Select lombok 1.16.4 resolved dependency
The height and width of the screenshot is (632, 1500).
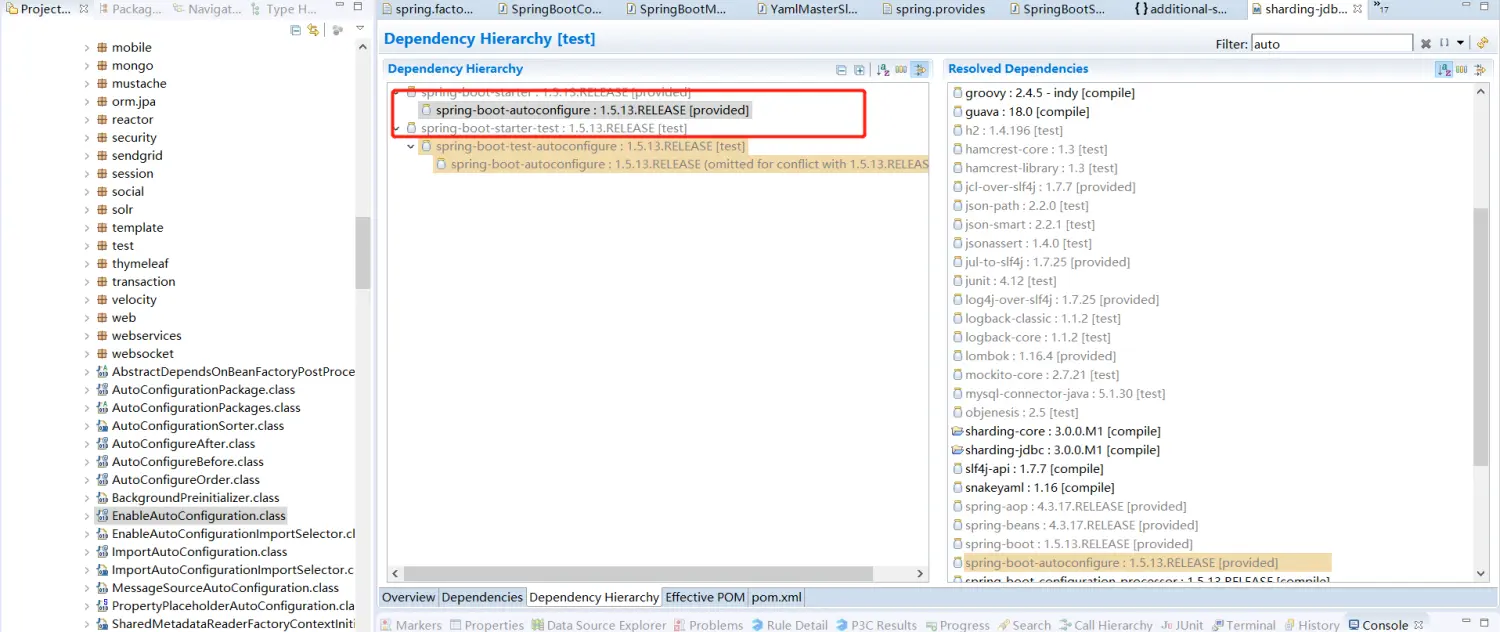tap(1033, 356)
